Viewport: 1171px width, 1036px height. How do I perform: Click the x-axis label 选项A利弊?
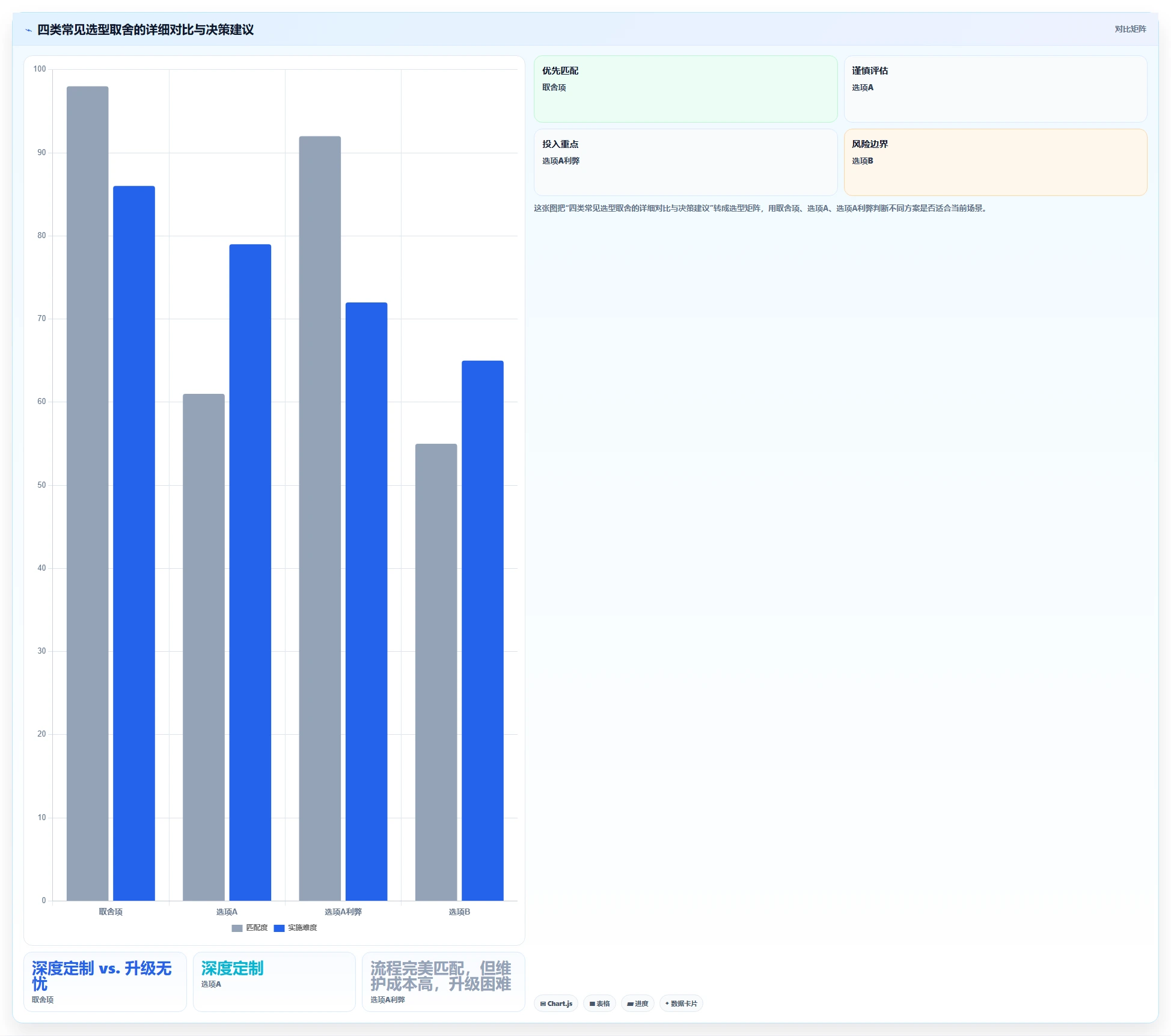343,912
